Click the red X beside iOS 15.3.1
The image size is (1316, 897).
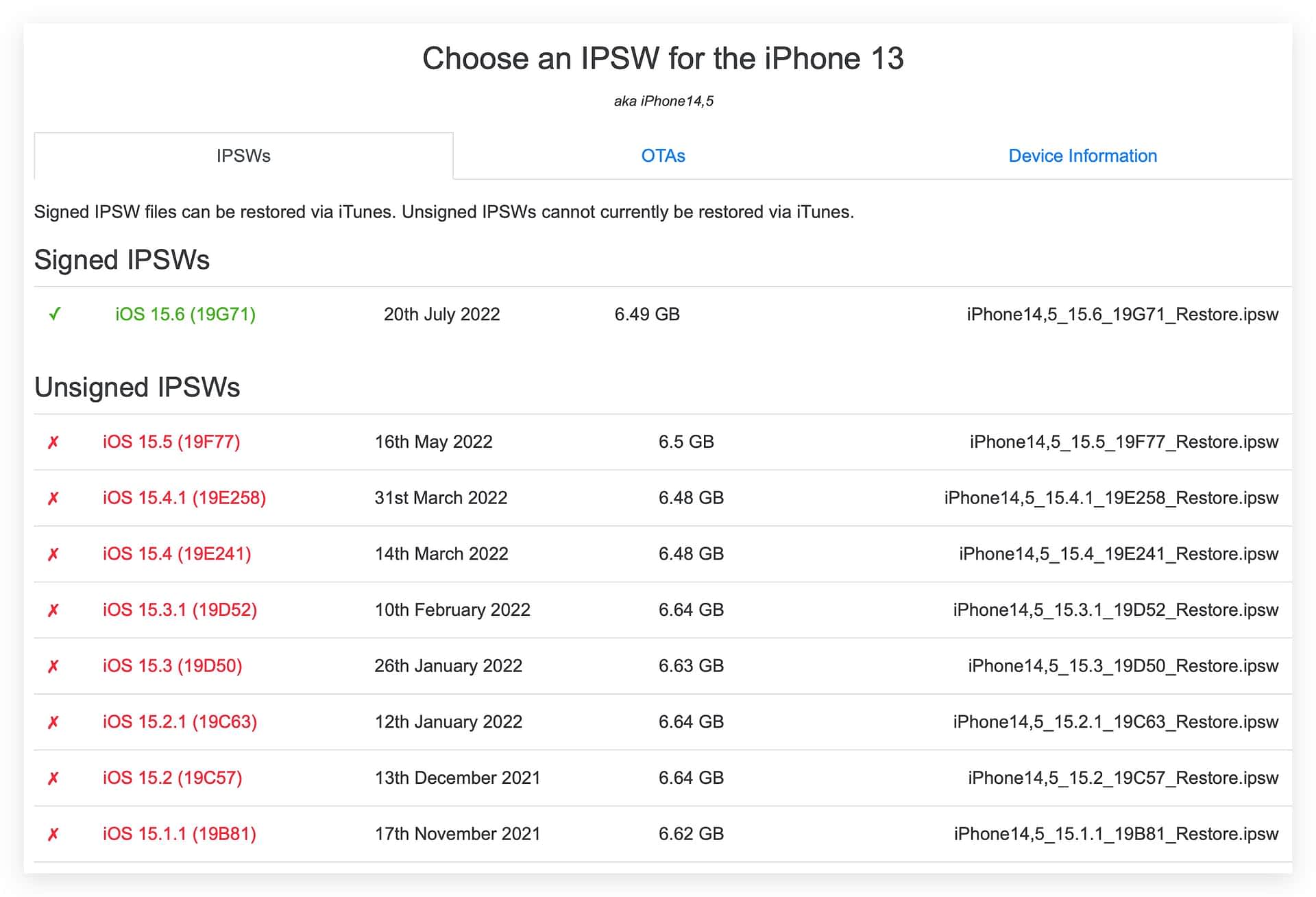[53, 610]
